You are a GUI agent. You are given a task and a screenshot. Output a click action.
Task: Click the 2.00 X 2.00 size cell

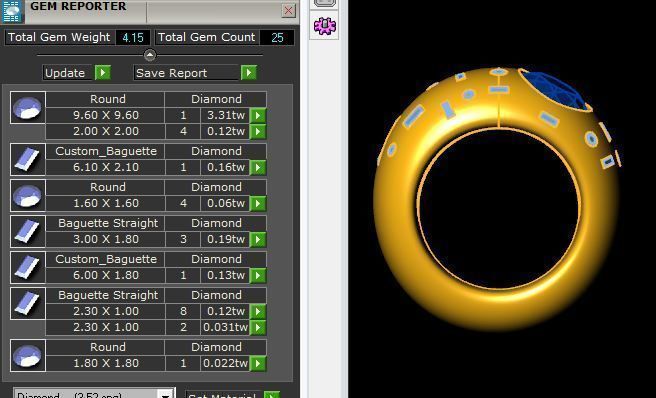click(x=105, y=131)
